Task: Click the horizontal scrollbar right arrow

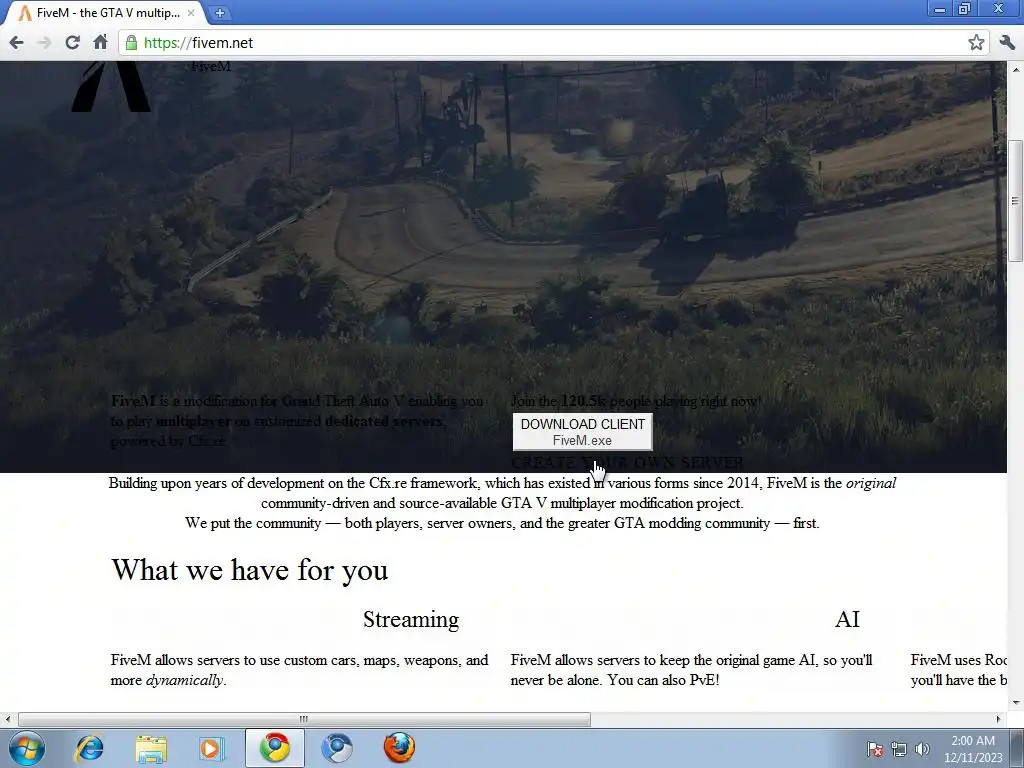Action: [x=999, y=719]
